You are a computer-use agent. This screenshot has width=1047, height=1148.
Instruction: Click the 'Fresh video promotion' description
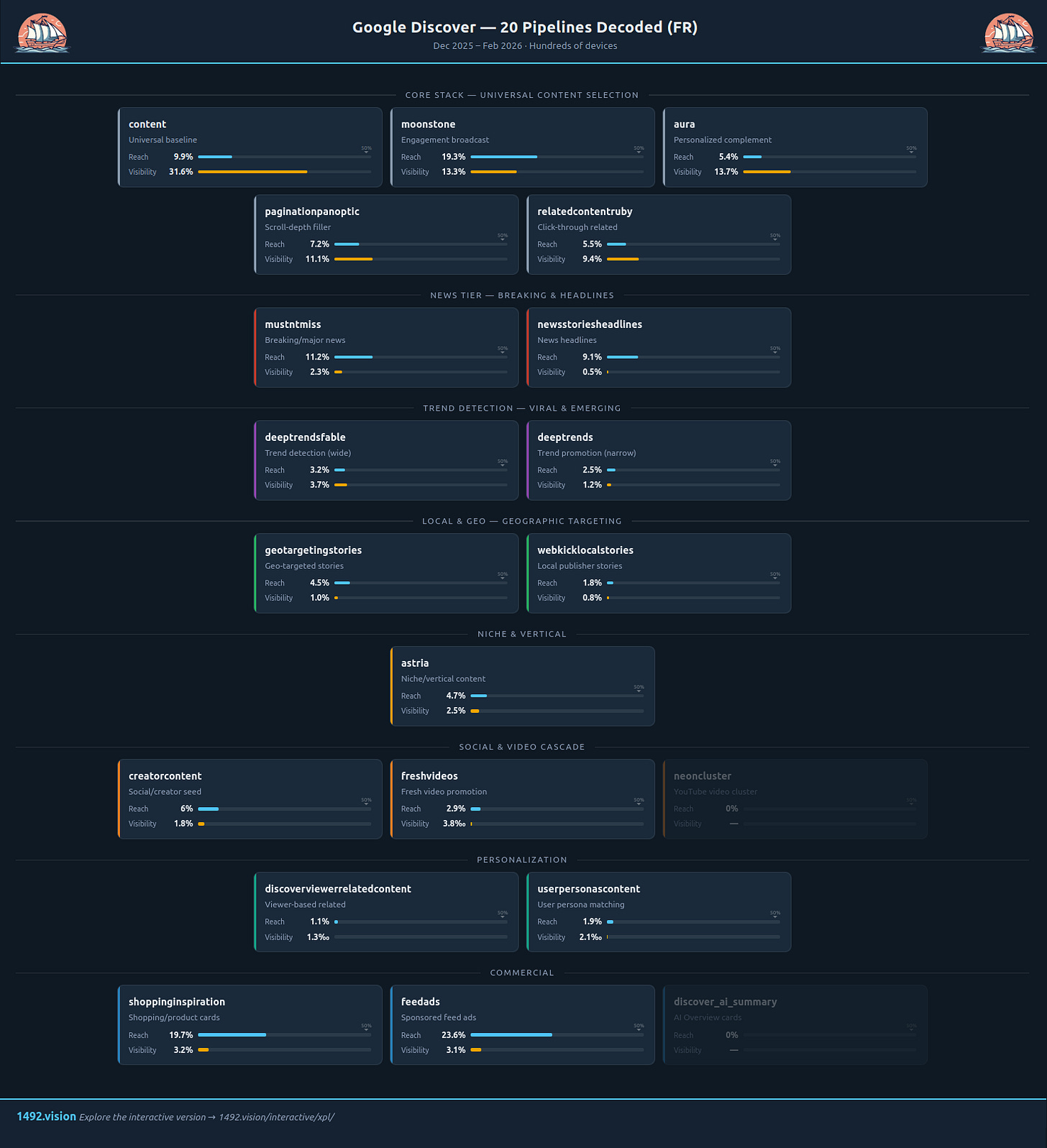(x=444, y=792)
